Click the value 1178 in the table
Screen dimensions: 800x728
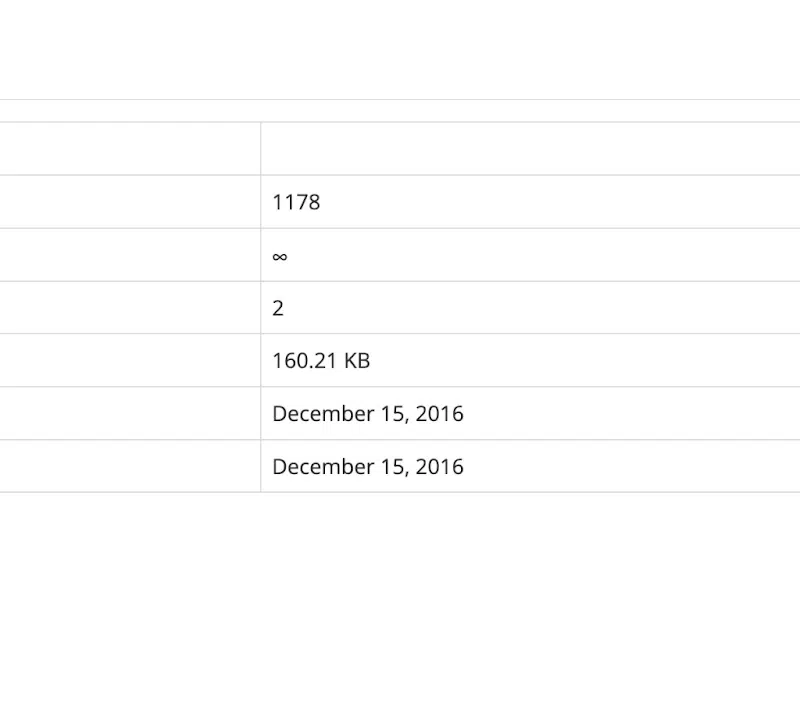coord(296,202)
